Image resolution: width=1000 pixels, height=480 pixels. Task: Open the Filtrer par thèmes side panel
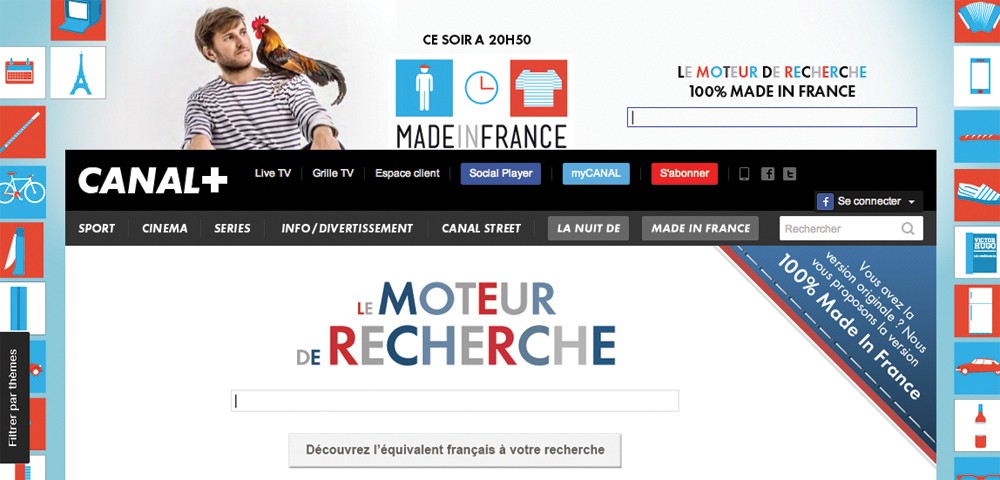click(x=14, y=397)
